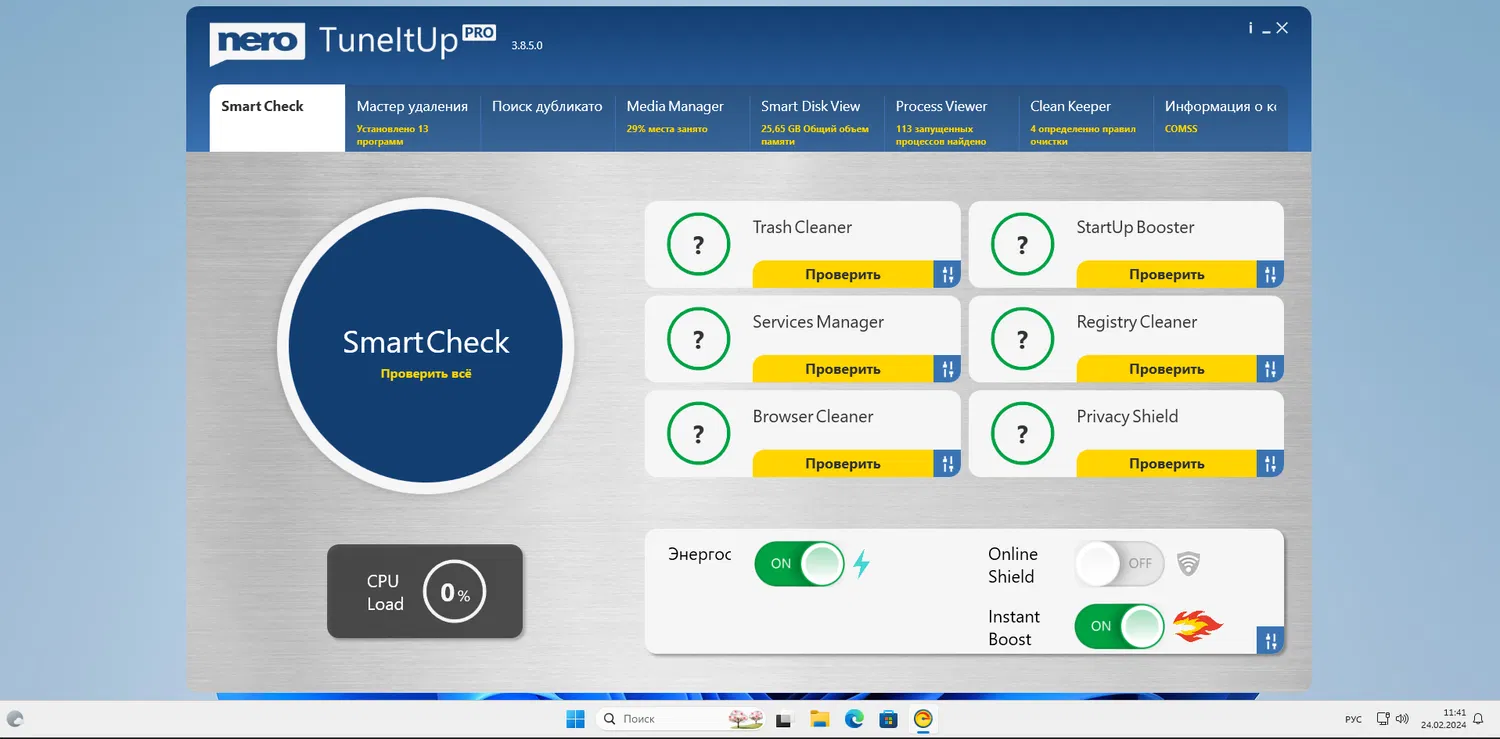Click the lightning bolt energy-saving icon
Image resolution: width=1500 pixels, height=739 pixels.
[x=861, y=564]
